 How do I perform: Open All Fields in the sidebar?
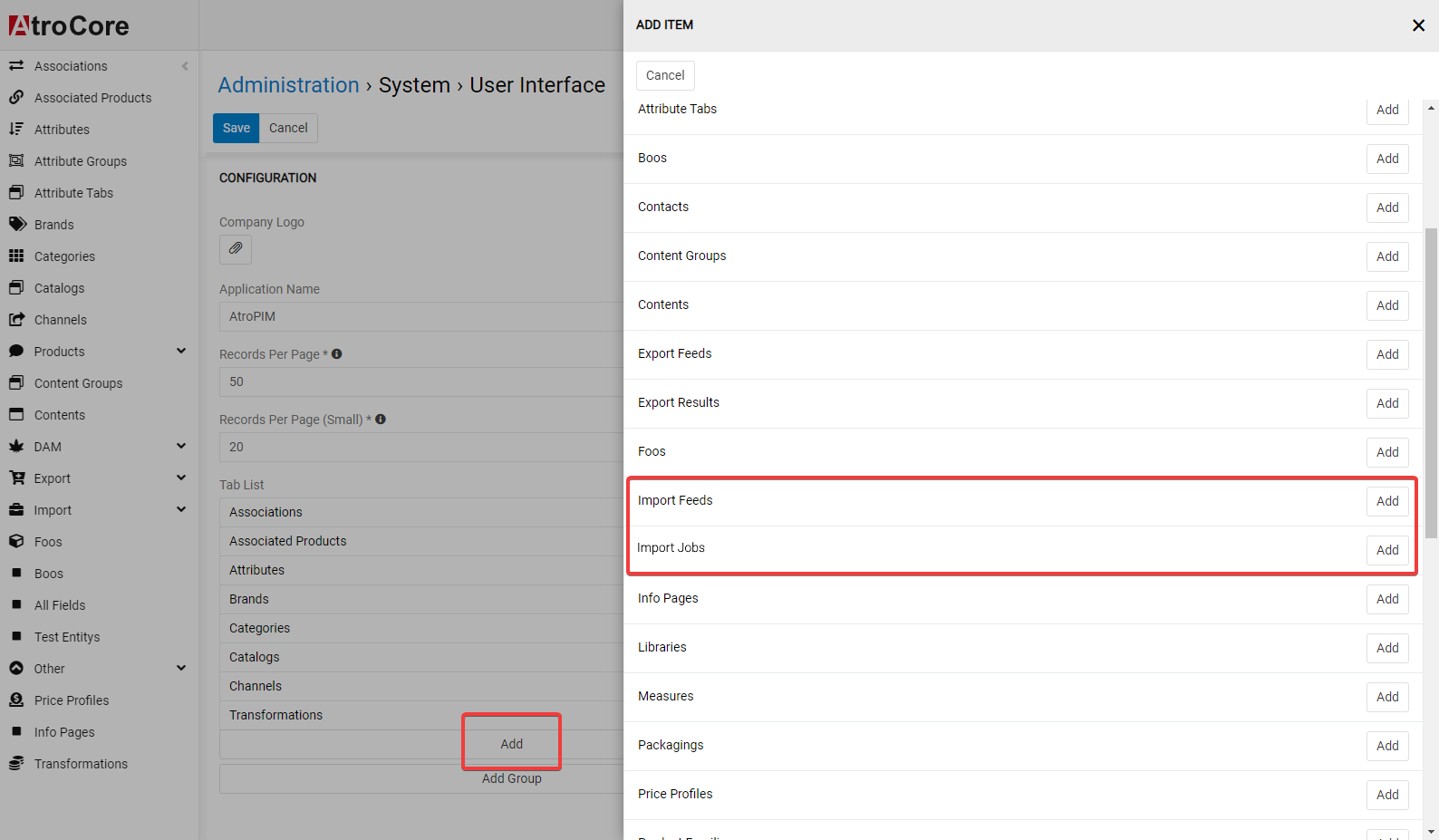(x=60, y=605)
